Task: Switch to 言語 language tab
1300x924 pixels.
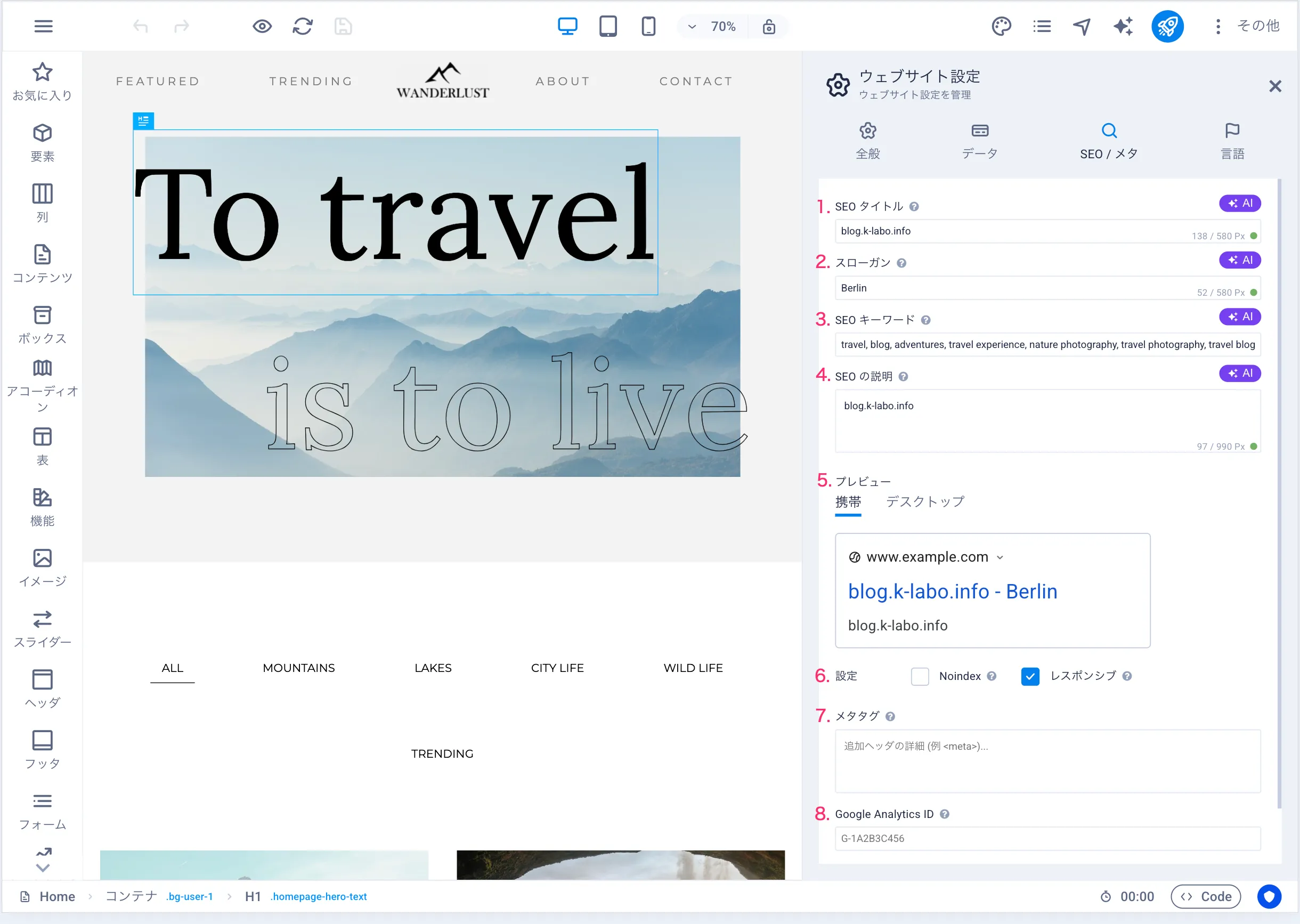Action: click(x=1232, y=141)
